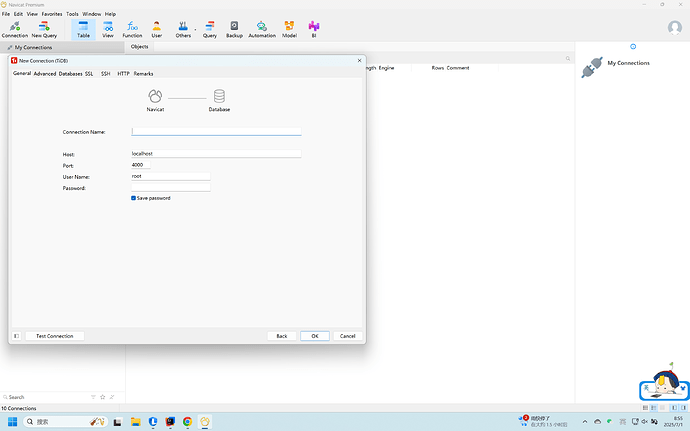
Task: Click the Rows column header
Action: pos(437,68)
